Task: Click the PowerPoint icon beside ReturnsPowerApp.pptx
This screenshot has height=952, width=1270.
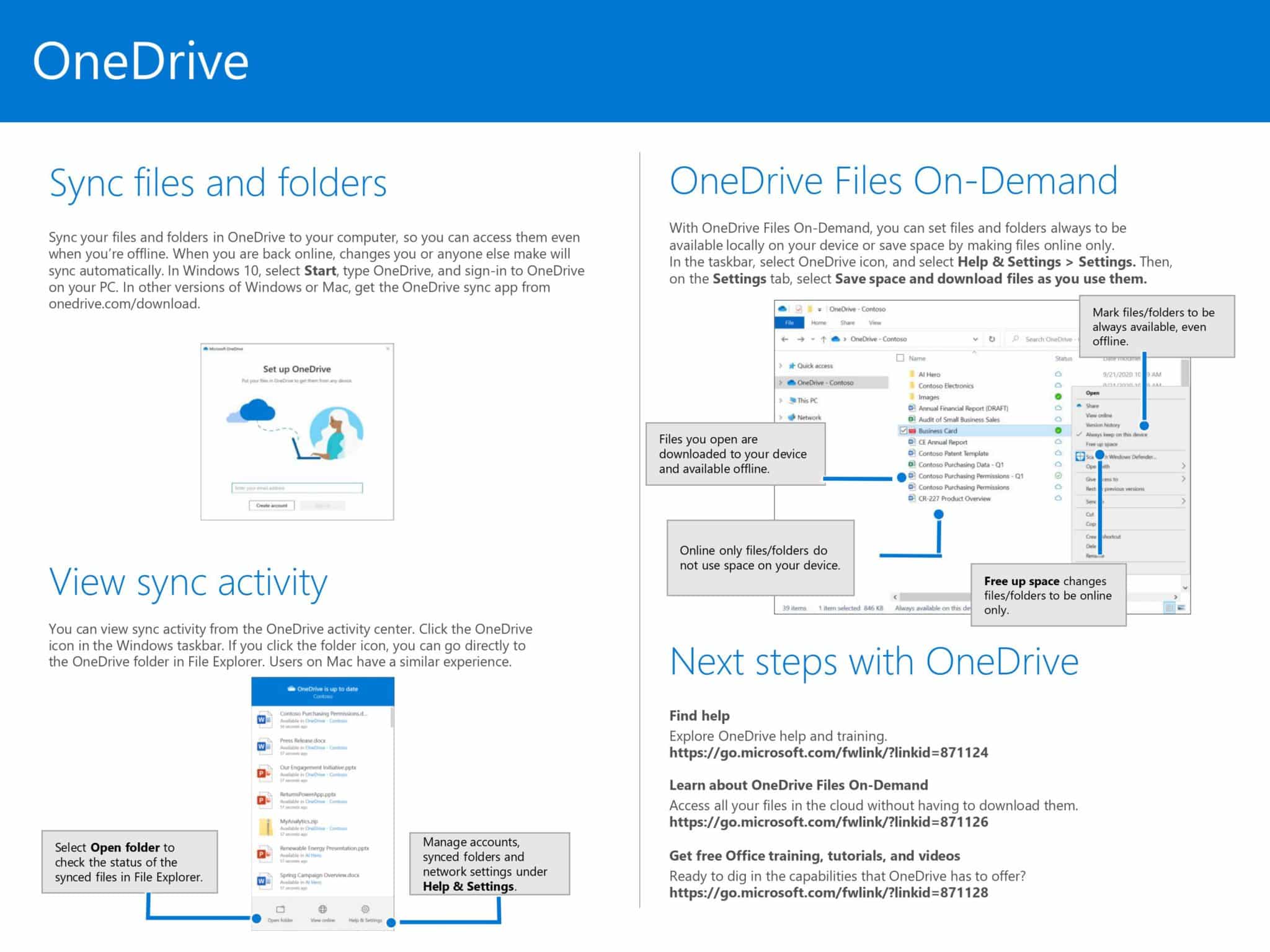Action: pyautogui.click(x=264, y=800)
